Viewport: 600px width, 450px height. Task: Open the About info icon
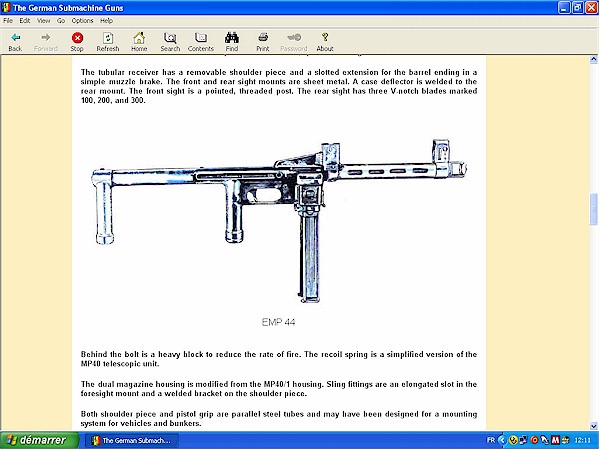coord(324,41)
